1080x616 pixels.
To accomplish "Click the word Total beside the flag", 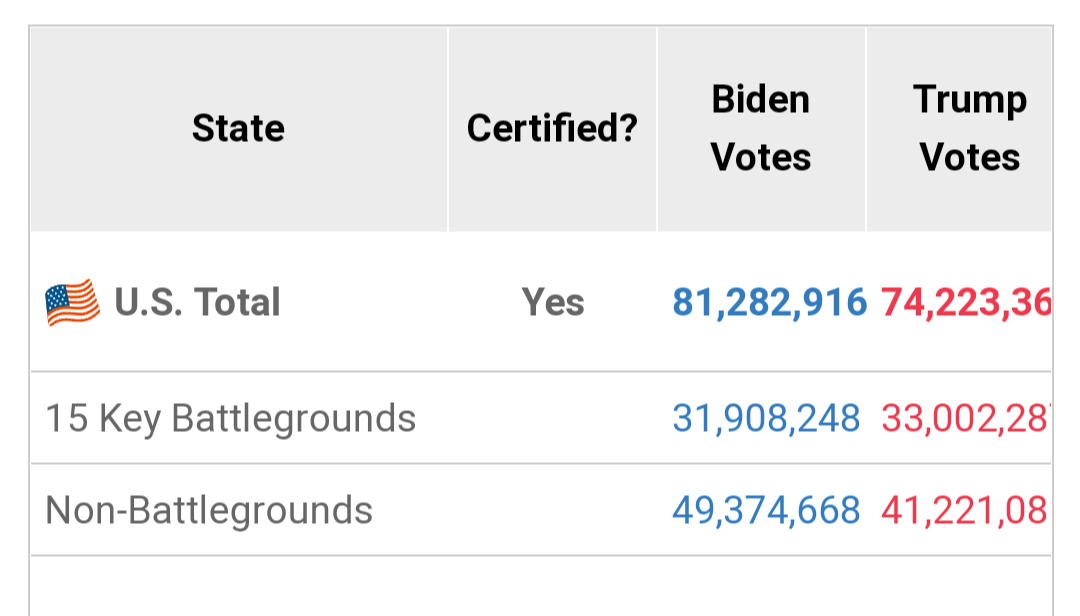I will pyautogui.click(x=237, y=302).
